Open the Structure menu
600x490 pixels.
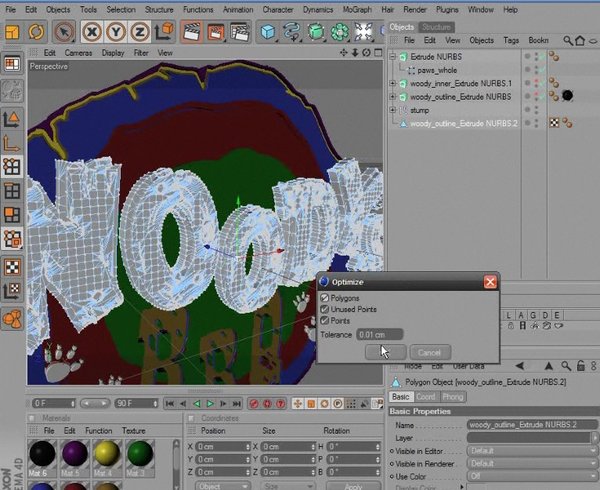click(x=158, y=9)
